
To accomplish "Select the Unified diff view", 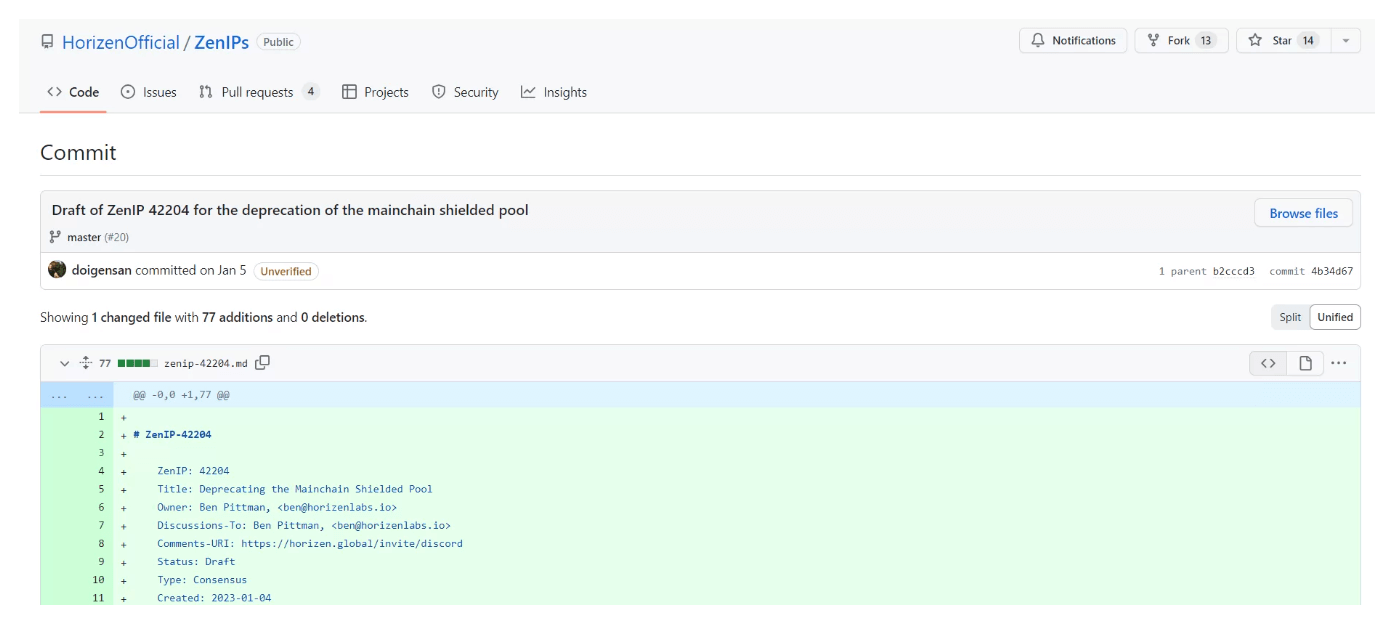I will coord(1335,317).
